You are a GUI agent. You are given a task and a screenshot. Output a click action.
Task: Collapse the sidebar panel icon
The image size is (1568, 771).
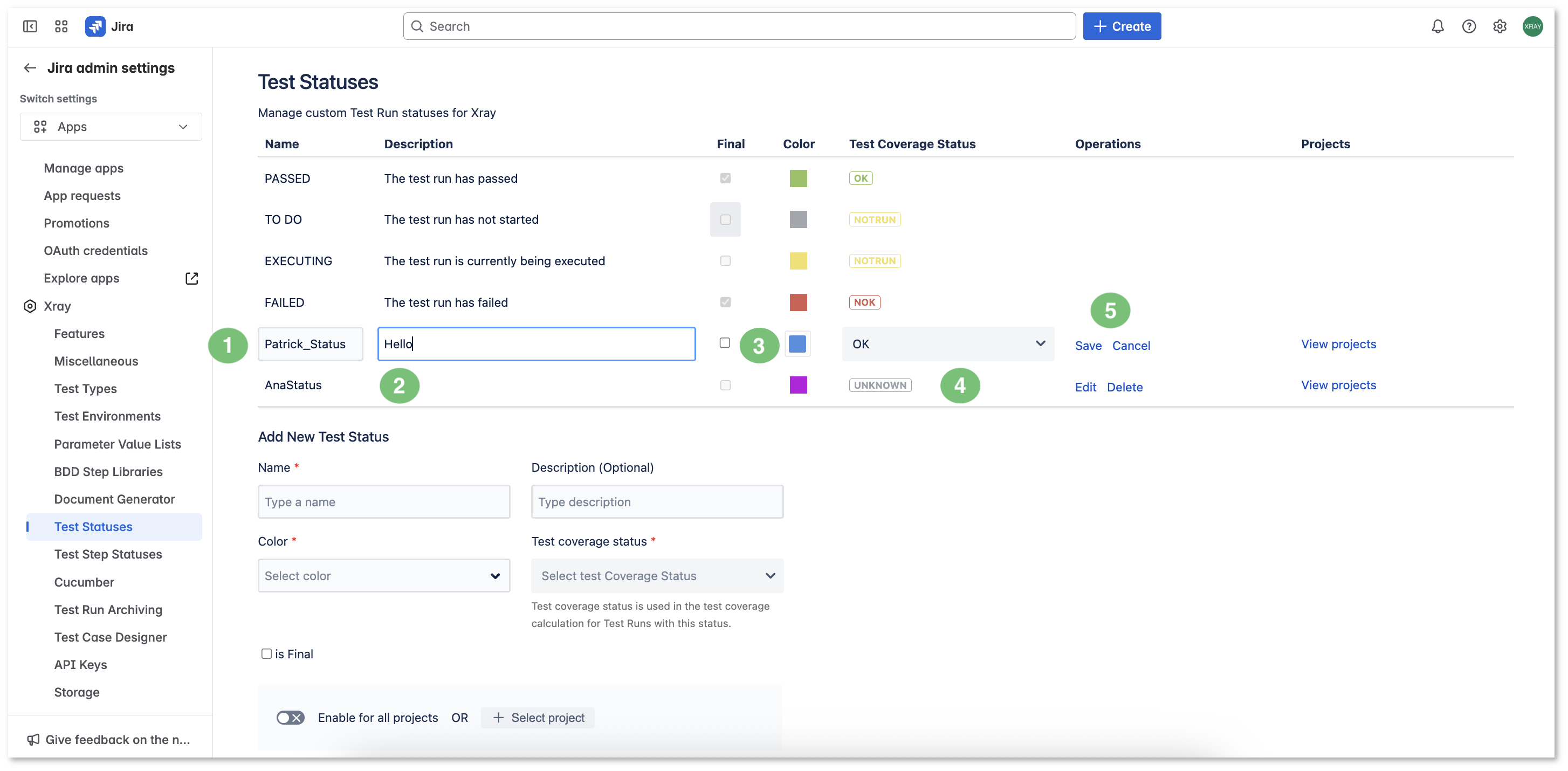point(30,26)
